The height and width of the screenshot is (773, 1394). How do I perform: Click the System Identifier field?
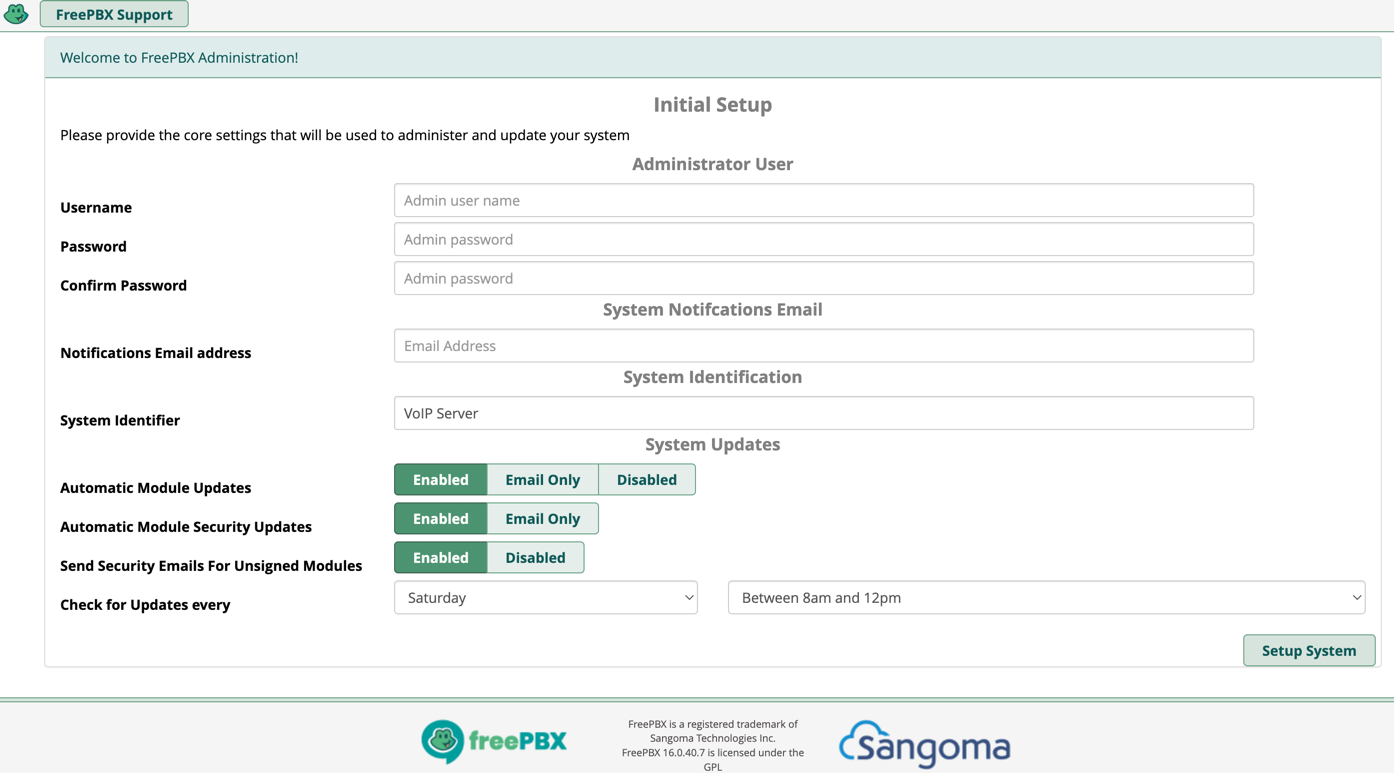tap(824, 413)
